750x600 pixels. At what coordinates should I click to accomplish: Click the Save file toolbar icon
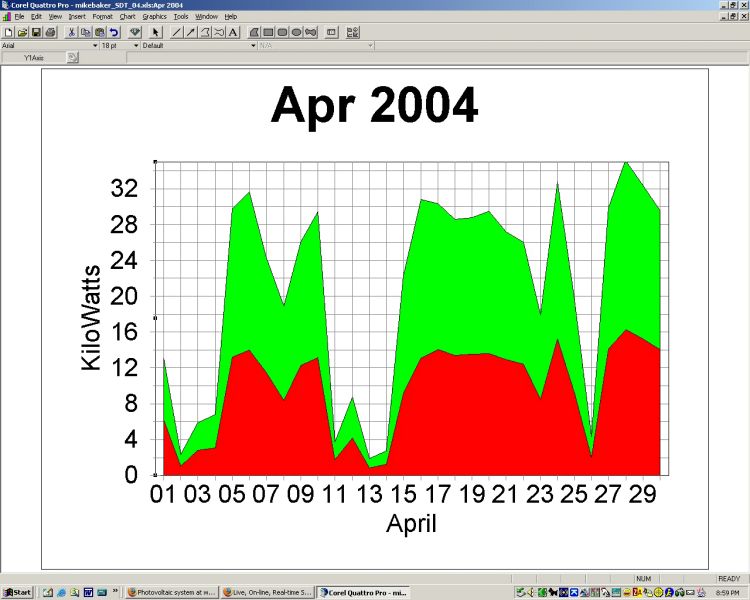[36, 33]
